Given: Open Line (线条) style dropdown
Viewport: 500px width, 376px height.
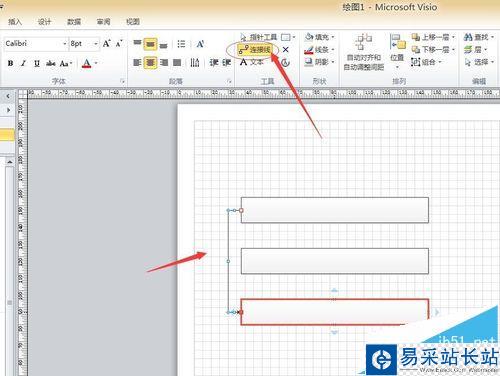Looking at the screenshot, I should 319,50.
